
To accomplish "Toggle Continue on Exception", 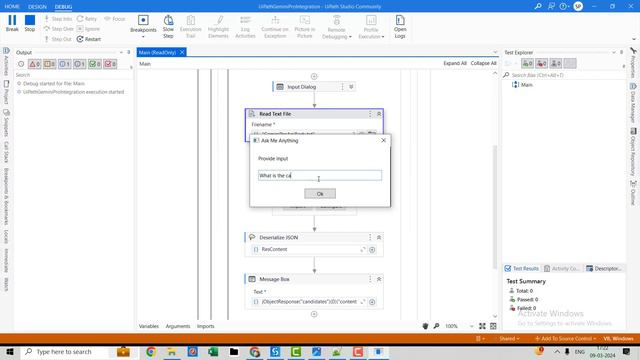I will 275,27.
